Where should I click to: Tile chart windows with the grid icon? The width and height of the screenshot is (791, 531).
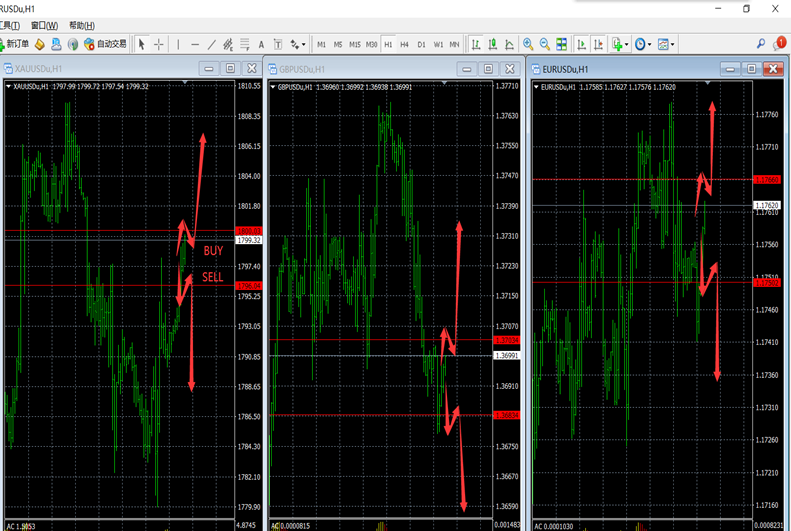561,44
